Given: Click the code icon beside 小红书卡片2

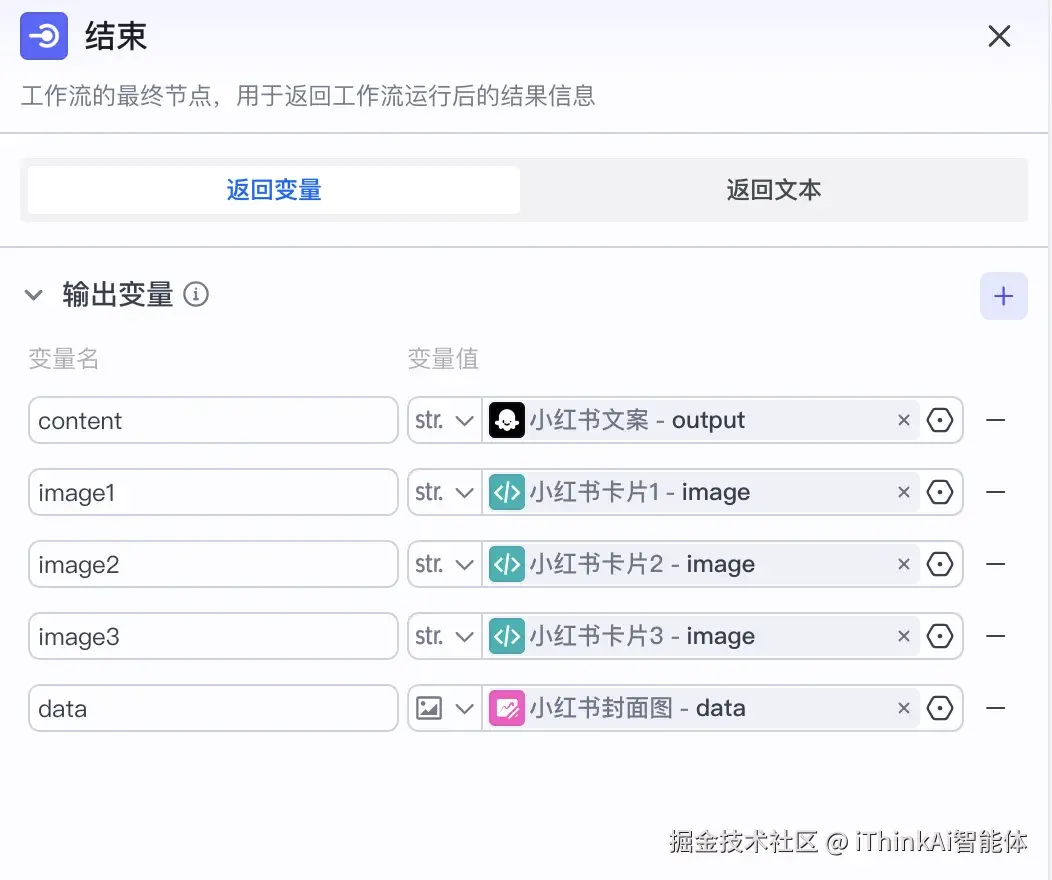Looking at the screenshot, I should tap(507, 564).
